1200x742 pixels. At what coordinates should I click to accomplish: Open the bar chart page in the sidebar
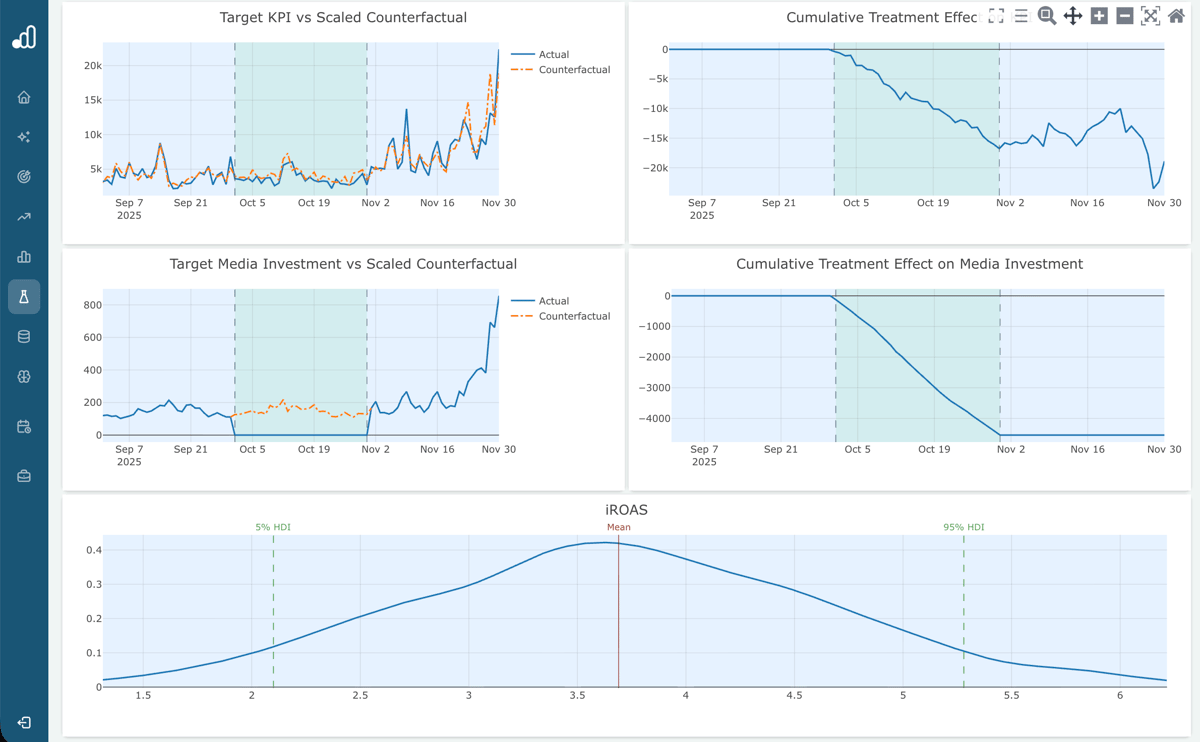(24, 257)
